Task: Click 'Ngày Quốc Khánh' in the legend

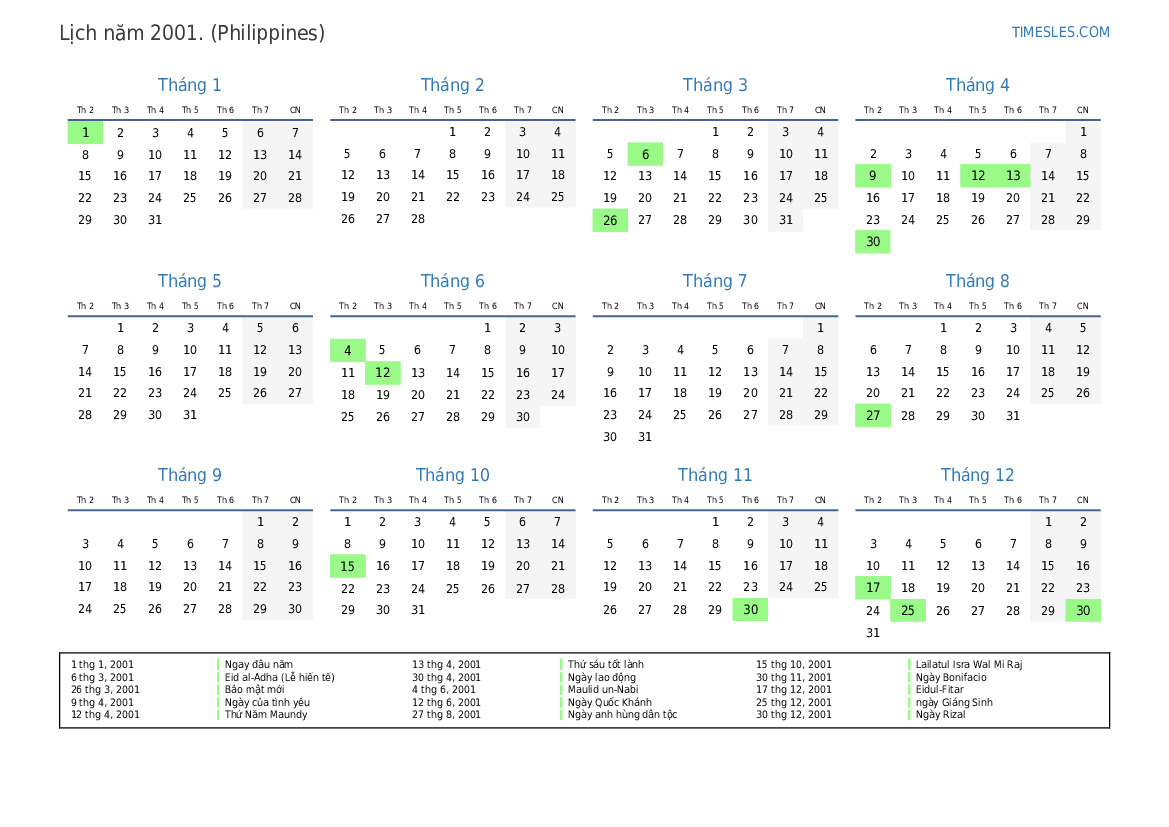Action: pyautogui.click(x=610, y=702)
